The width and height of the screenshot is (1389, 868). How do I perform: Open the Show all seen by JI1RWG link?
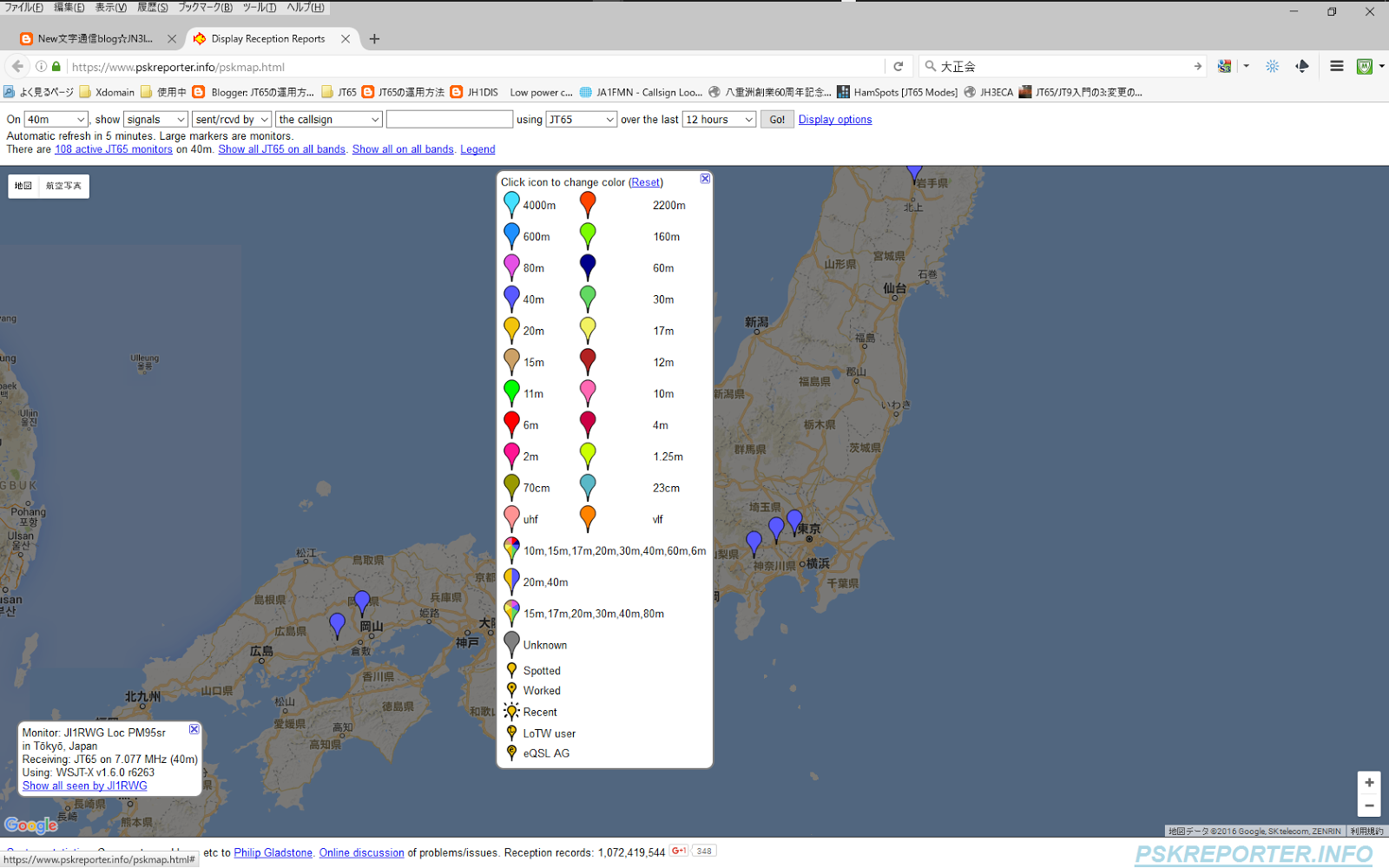(x=84, y=786)
